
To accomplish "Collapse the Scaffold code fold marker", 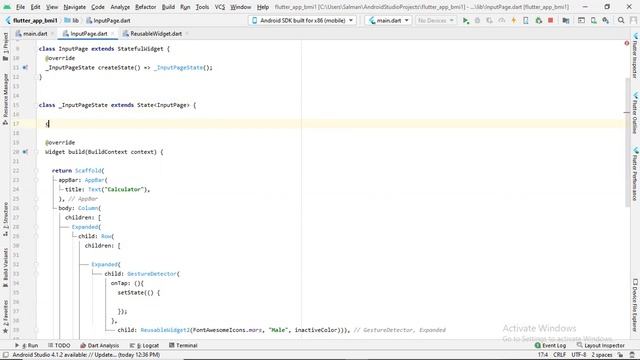I will [36, 171].
